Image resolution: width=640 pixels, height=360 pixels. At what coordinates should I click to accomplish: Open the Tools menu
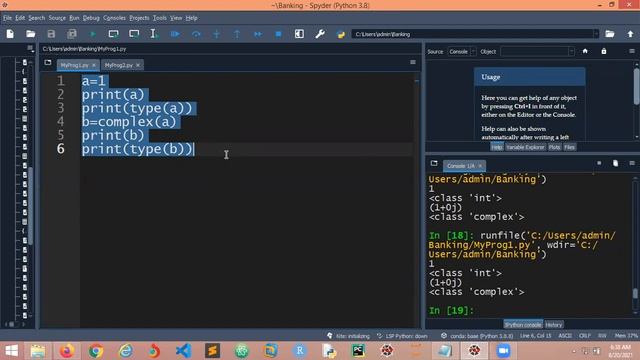[x=160, y=18]
